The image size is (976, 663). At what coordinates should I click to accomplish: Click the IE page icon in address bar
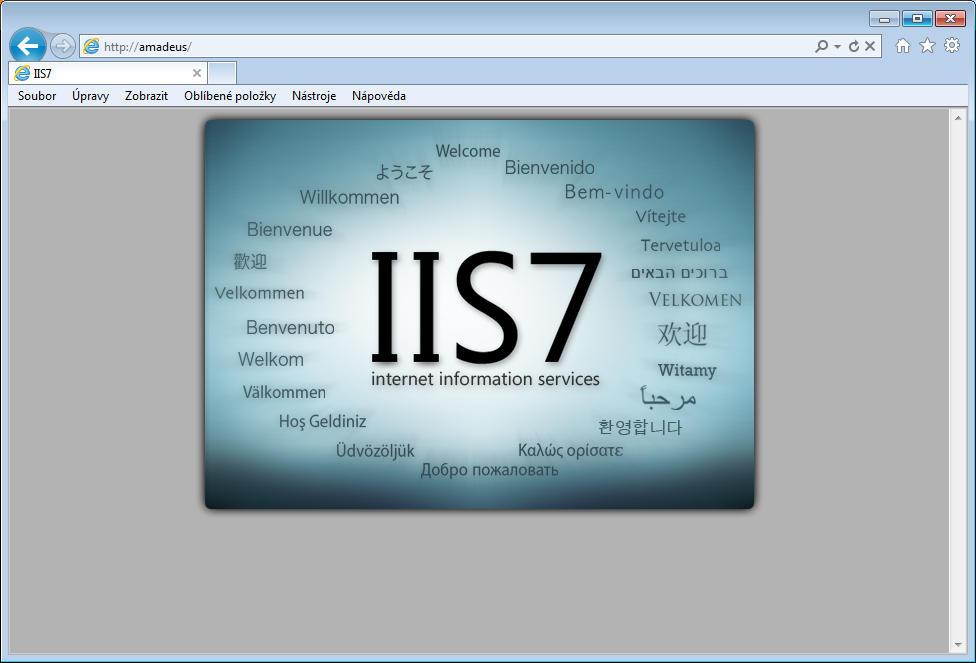click(x=92, y=47)
